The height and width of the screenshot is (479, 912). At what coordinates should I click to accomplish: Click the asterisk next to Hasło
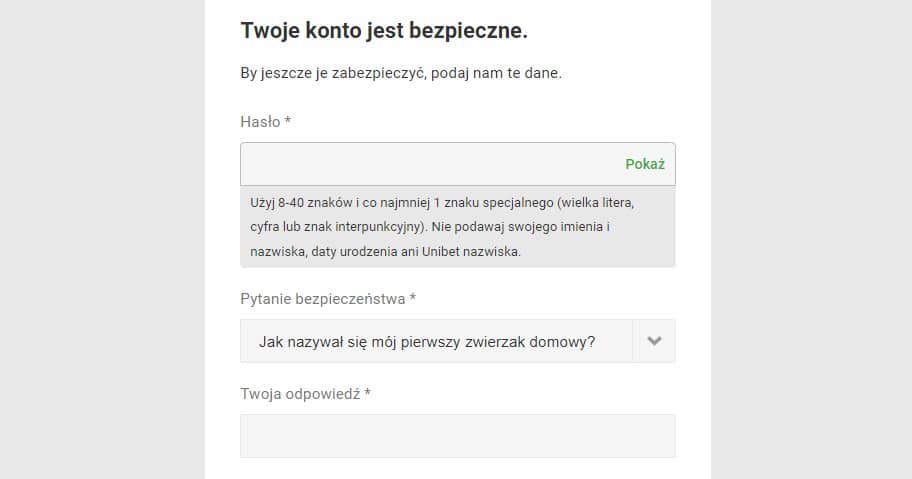(288, 122)
